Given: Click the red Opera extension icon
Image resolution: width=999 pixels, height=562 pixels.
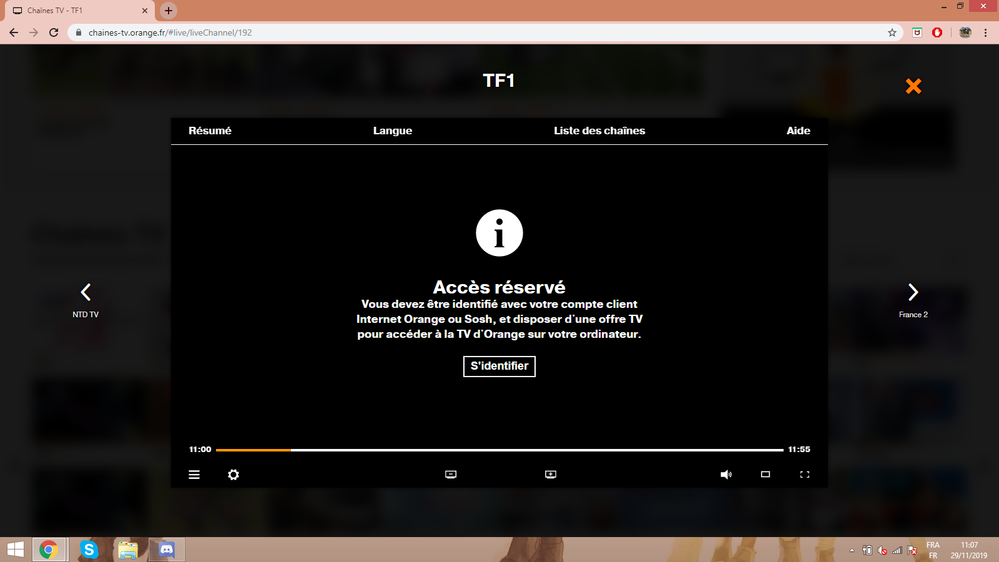Looking at the screenshot, I should point(937,32).
